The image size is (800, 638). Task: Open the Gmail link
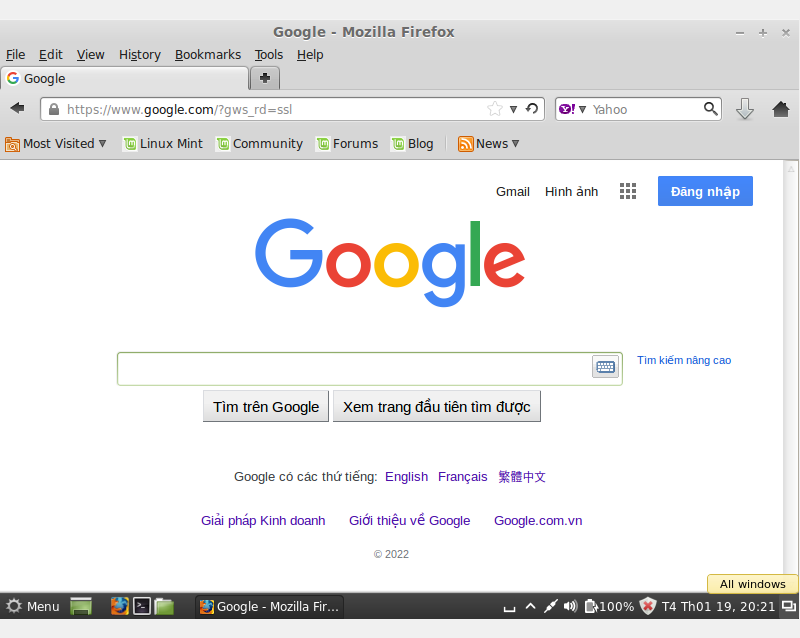pyautogui.click(x=513, y=192)
